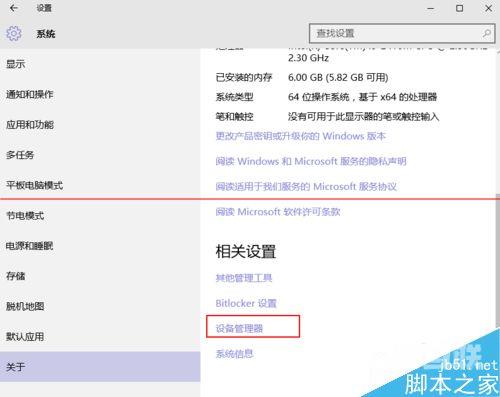This screenshot has width=500, height=397.
Task: Maximize the Settings window
Action: point(459,8)
